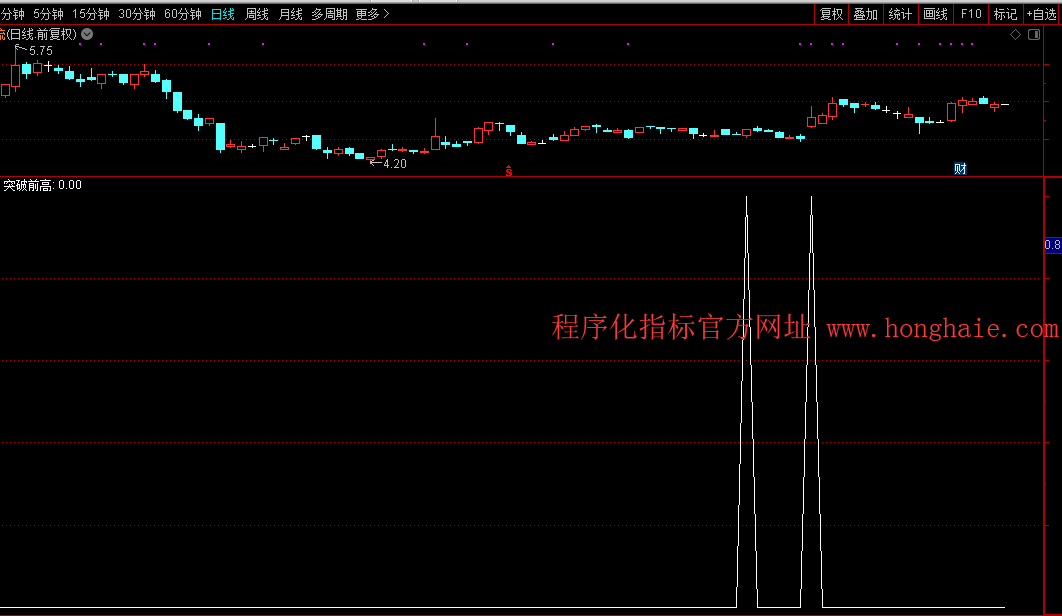Click the diamond icon above the price axis
This screenshot has width=1062, height=616.
click(1015, 34)
